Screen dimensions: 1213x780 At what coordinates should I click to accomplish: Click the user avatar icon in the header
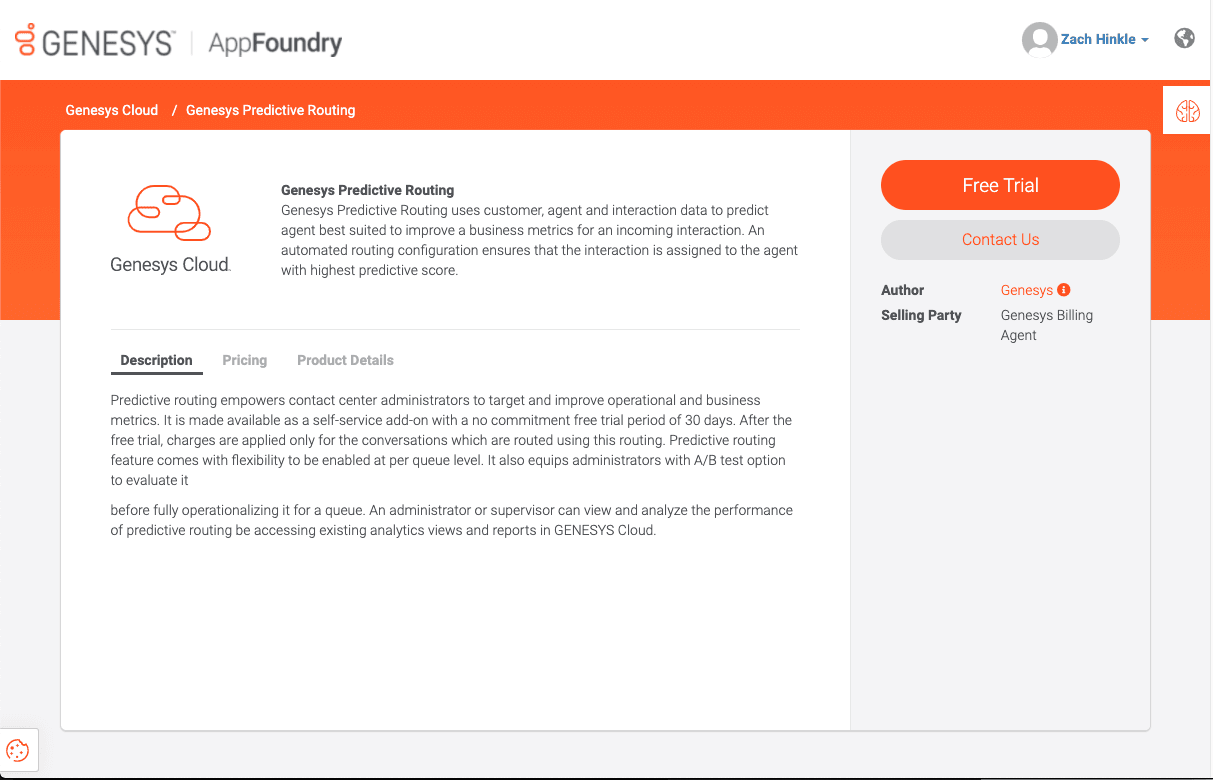pos(1039,39)
